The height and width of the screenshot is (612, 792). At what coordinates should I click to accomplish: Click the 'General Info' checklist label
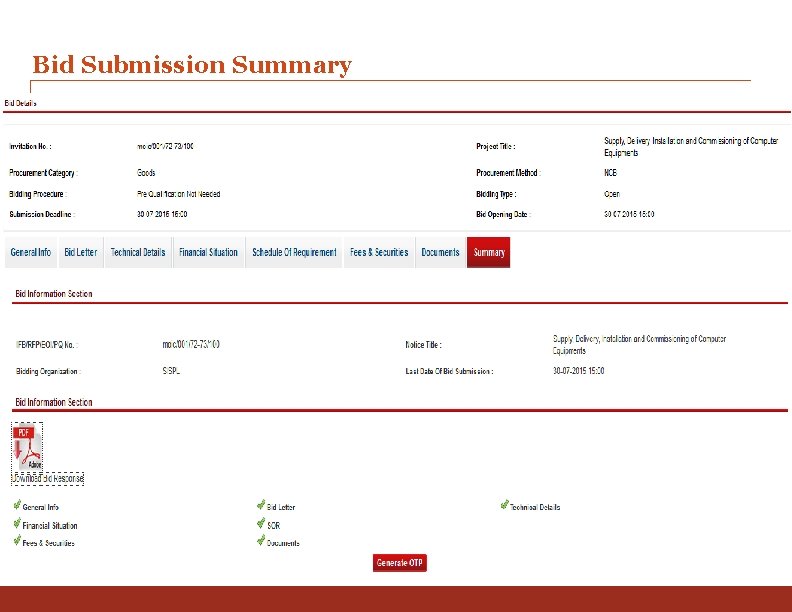point(40,507)
